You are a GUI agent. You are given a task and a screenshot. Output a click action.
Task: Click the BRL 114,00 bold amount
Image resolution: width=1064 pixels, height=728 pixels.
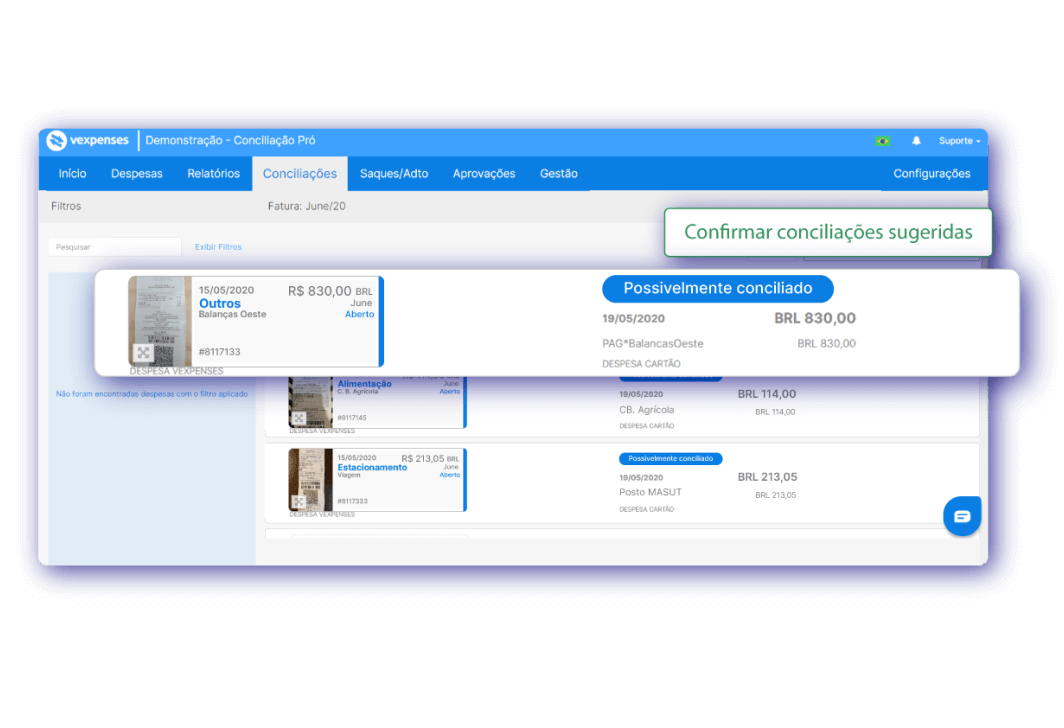[x=767, y=394]
